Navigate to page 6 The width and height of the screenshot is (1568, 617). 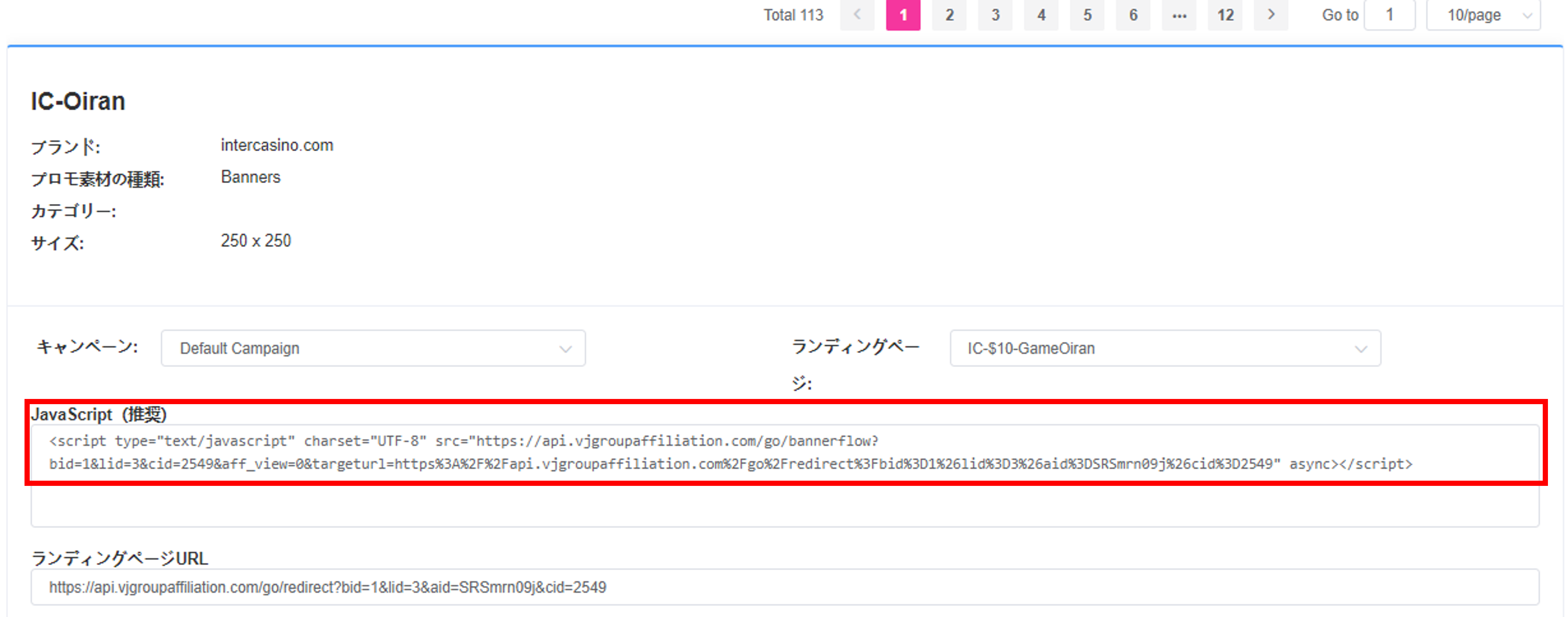(1133, 14)
